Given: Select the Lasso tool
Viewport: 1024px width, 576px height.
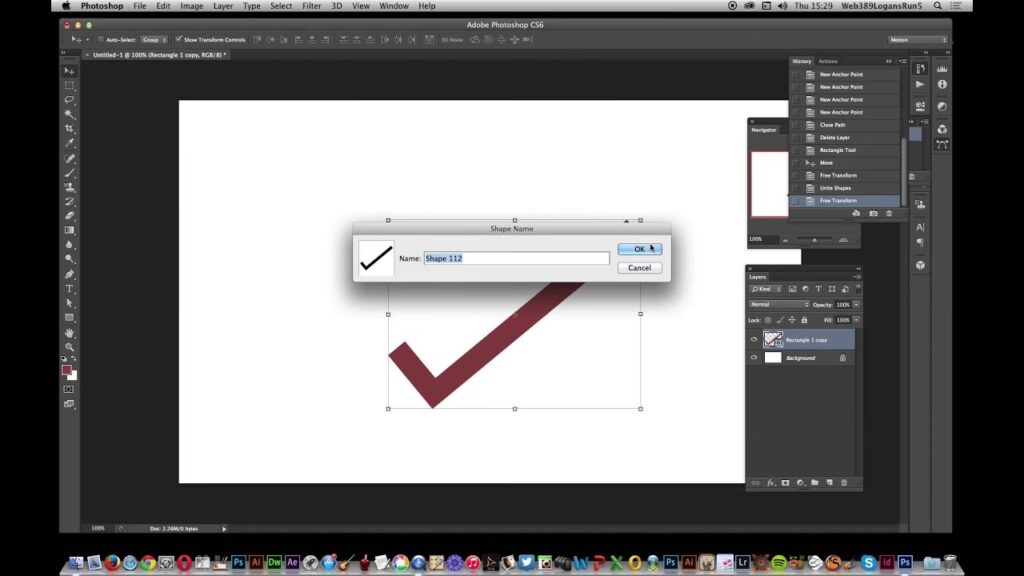Looking at the screenshot, I should point(69,100).
